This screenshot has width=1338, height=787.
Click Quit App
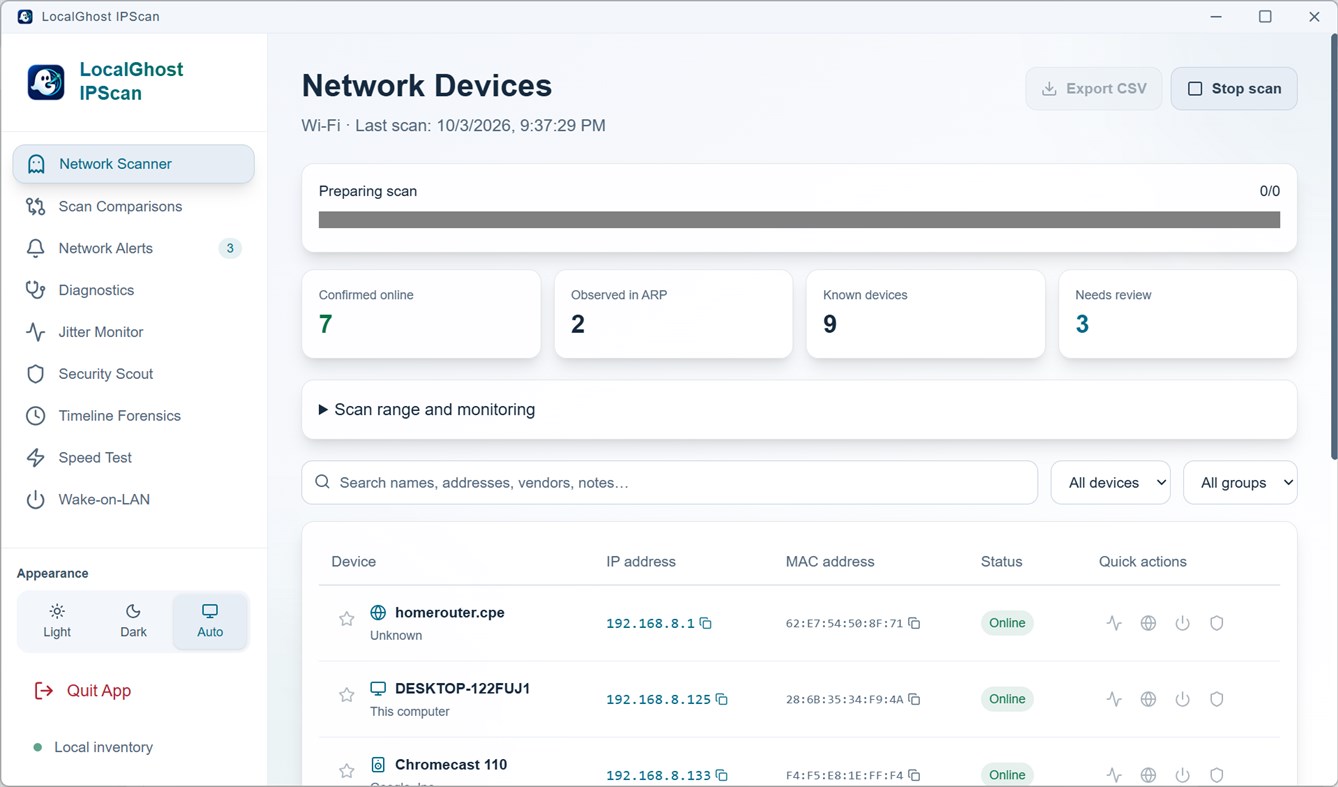click(x=84, y=690)
